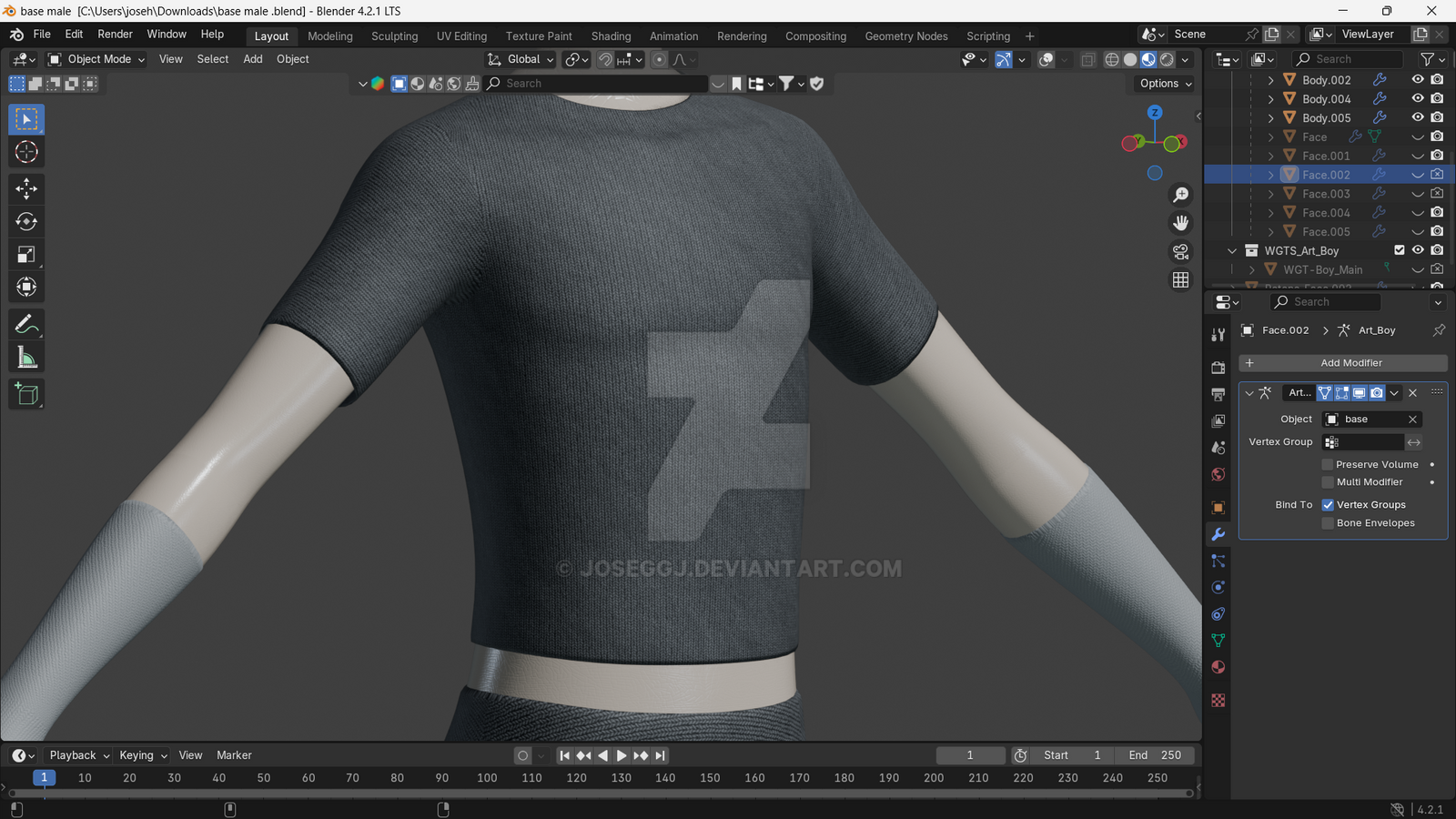Switch to the Sculpting workspace tab

[394, 36]
